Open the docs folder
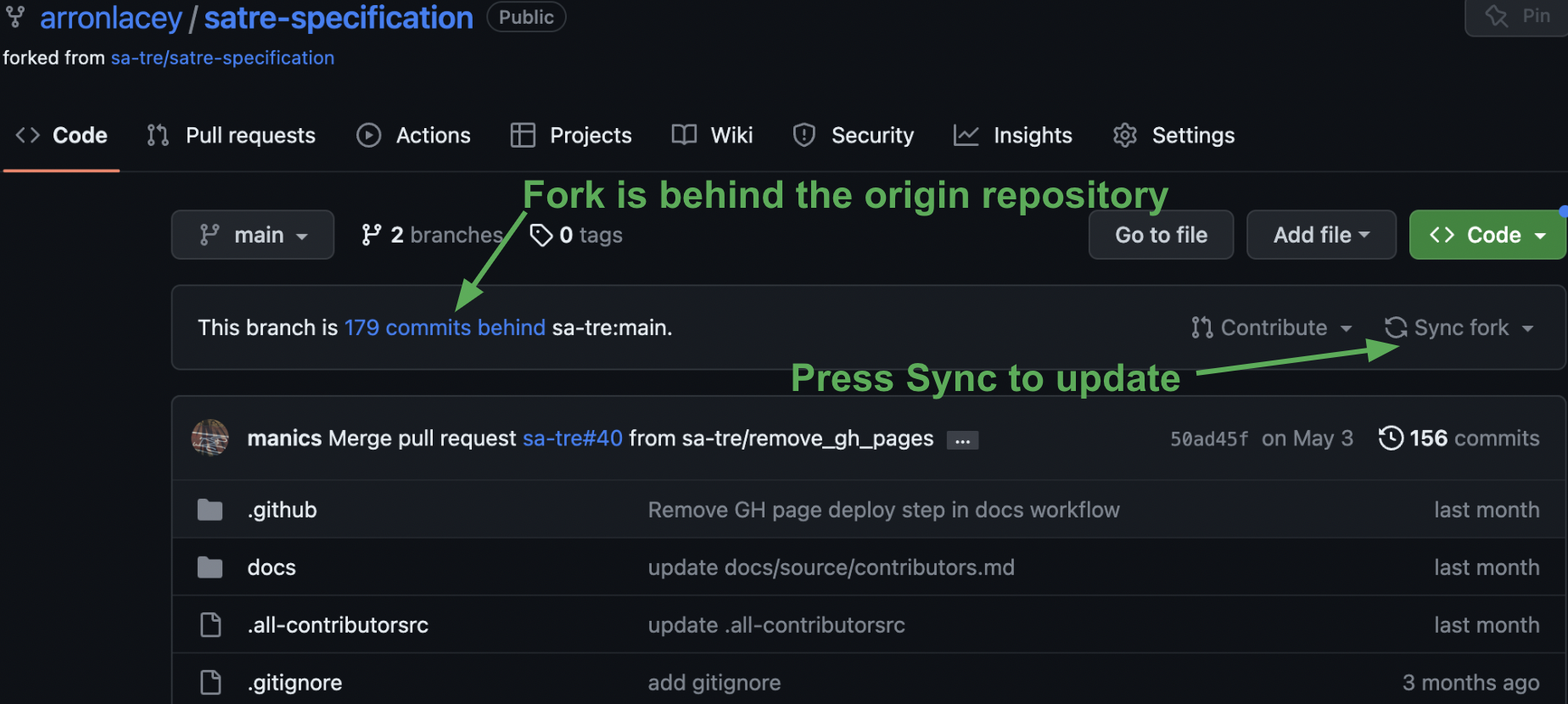 (272, 567)
